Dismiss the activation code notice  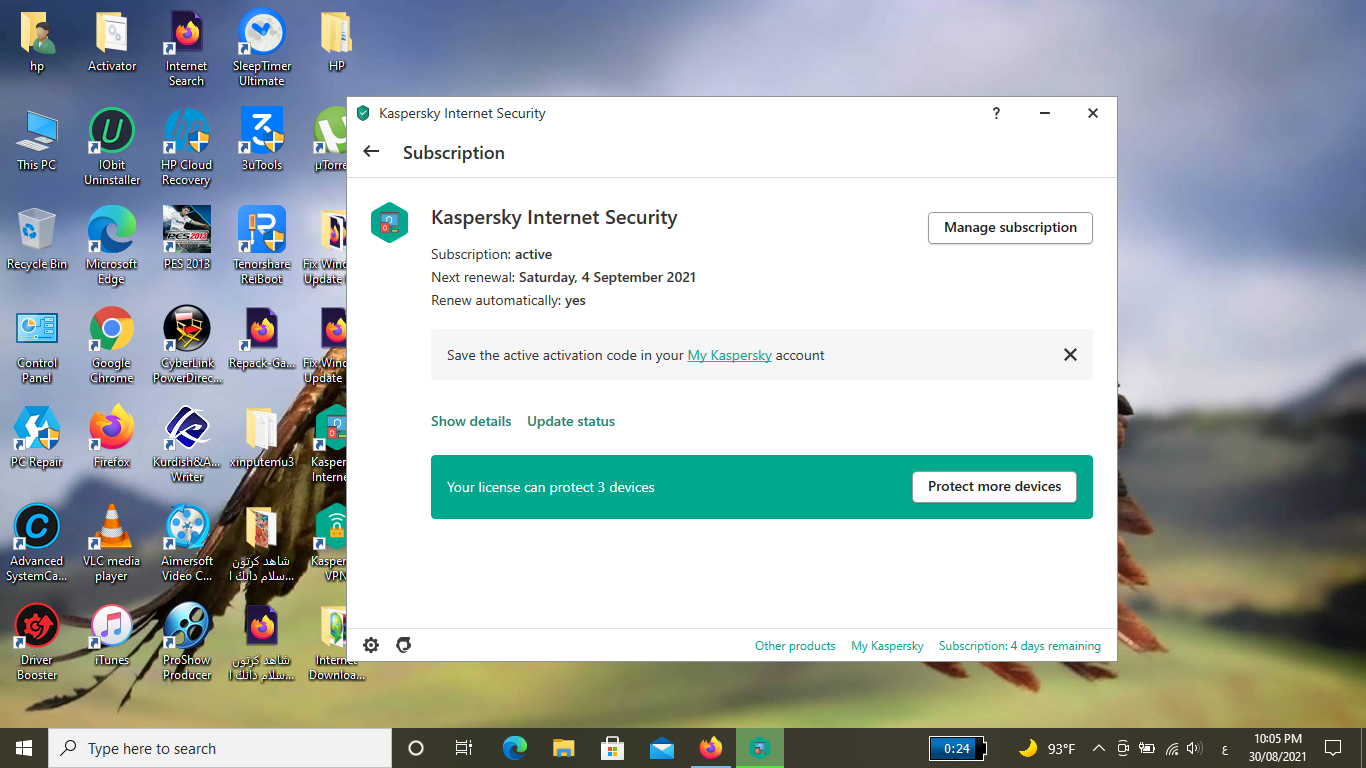coord(1070,355)
